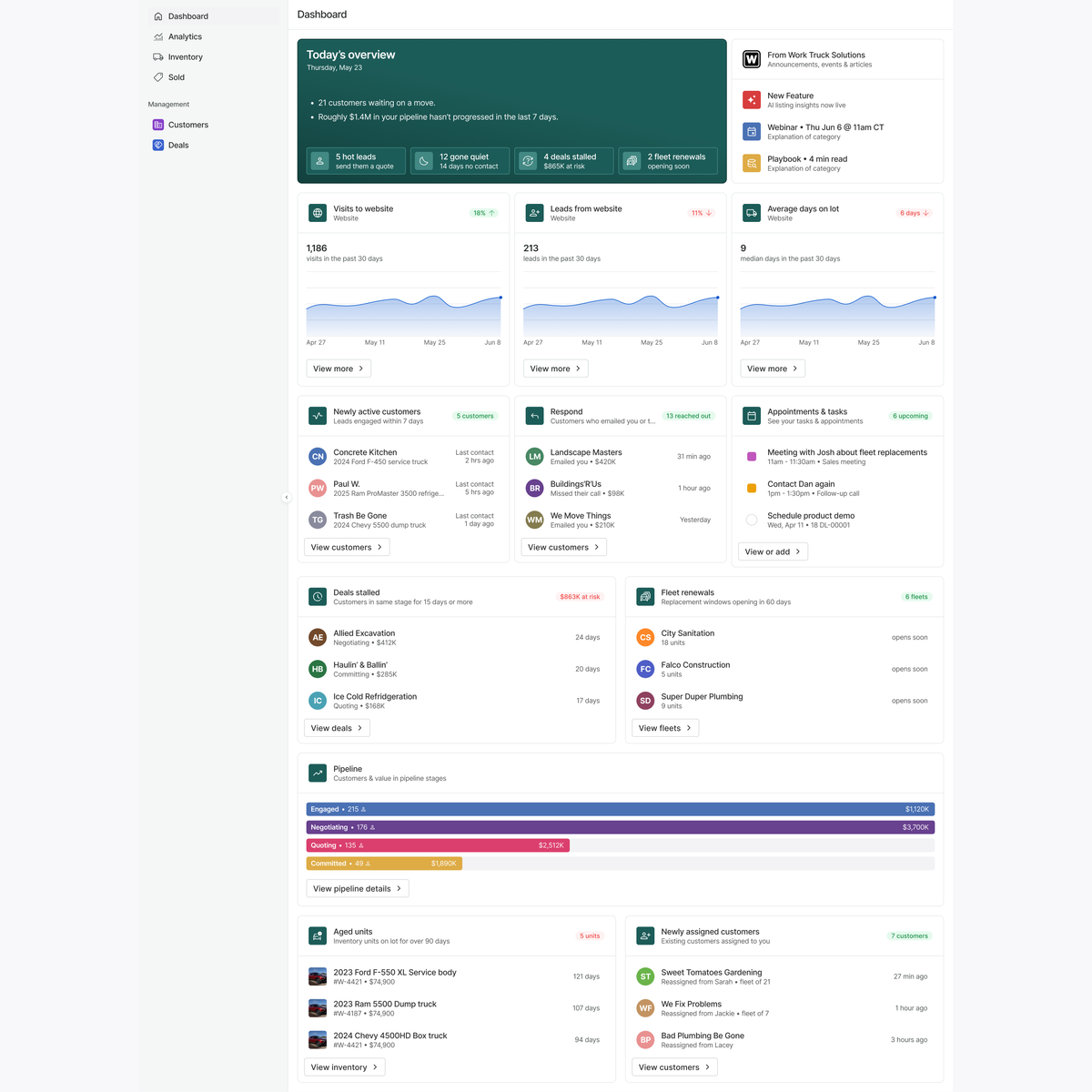
Task: Click the 2023 Ford F-550 truck thumbnail
Action: tap(318, 976)
